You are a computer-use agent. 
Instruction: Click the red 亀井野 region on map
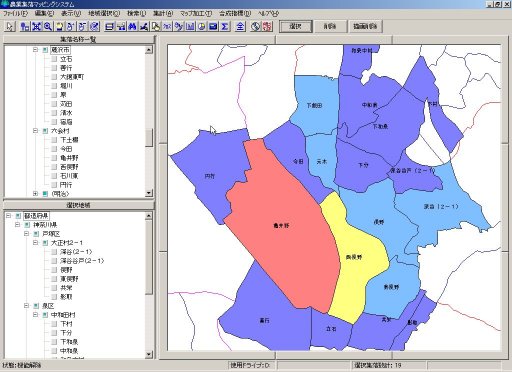click(x=281, y=225)
